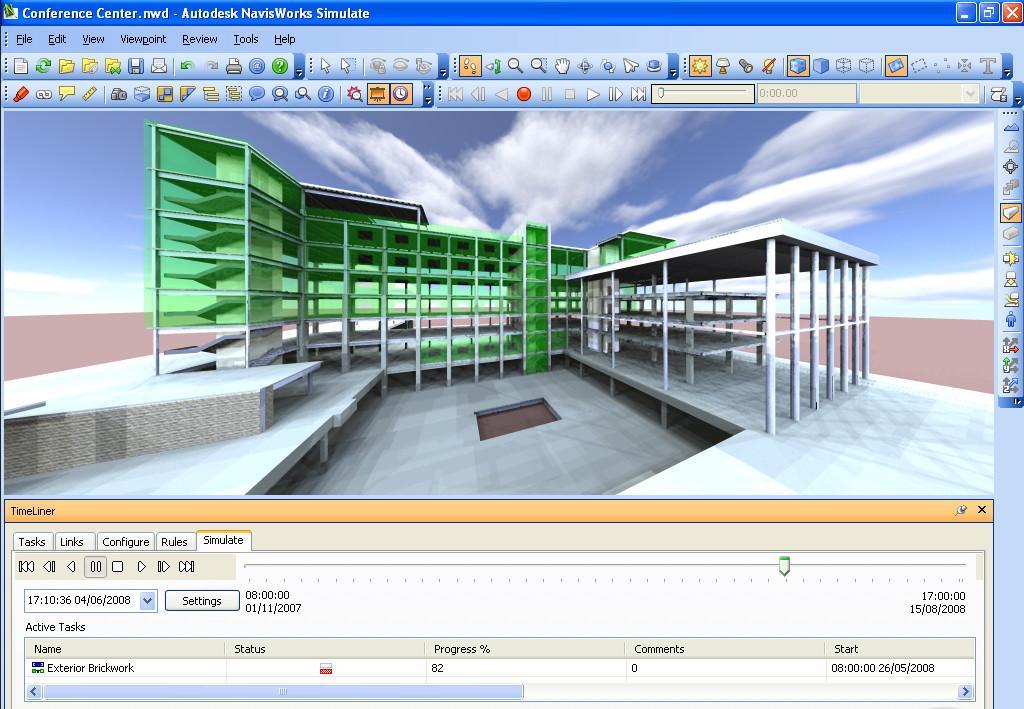This screenshot has height=709, width=1024.
Task: Click the simulation timeline slider handle
Action: 783,566
